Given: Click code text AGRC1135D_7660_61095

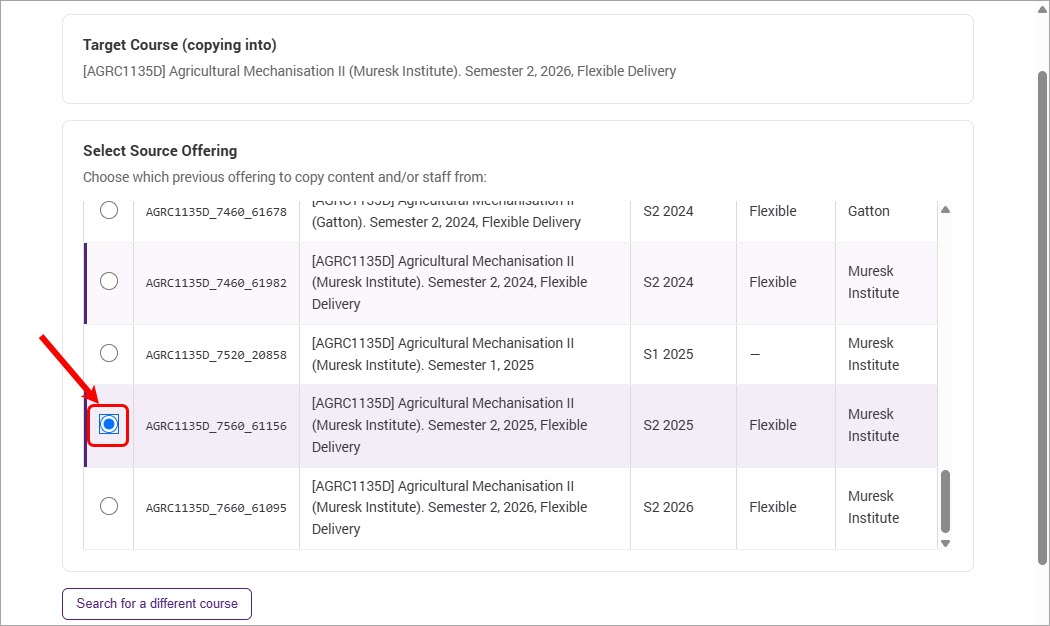Looking at the screenshot, I should (216, 508).
